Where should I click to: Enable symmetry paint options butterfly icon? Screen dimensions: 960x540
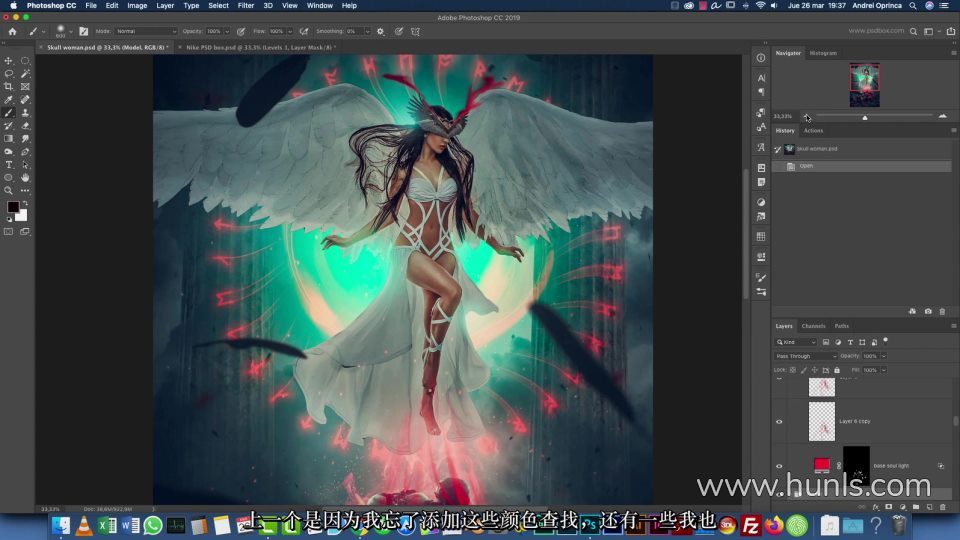pyautogui.click(x=415, y=31)
